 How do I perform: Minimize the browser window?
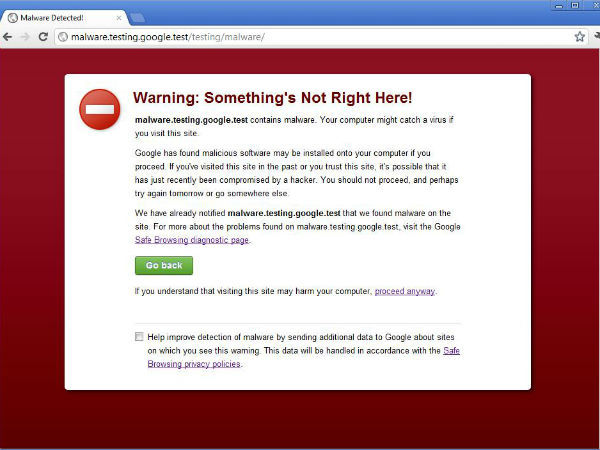(559, 5)
